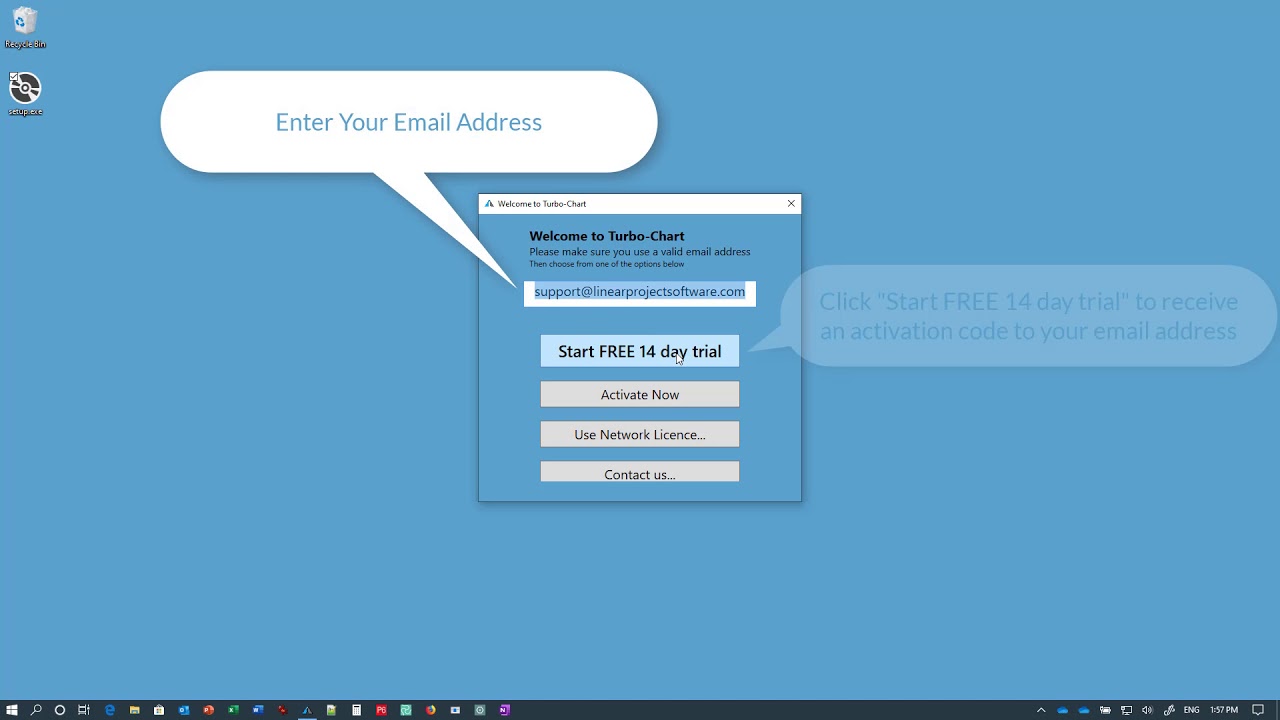
Task: Switch ENG input language indicator
Action: click(x=1192, y=710)
